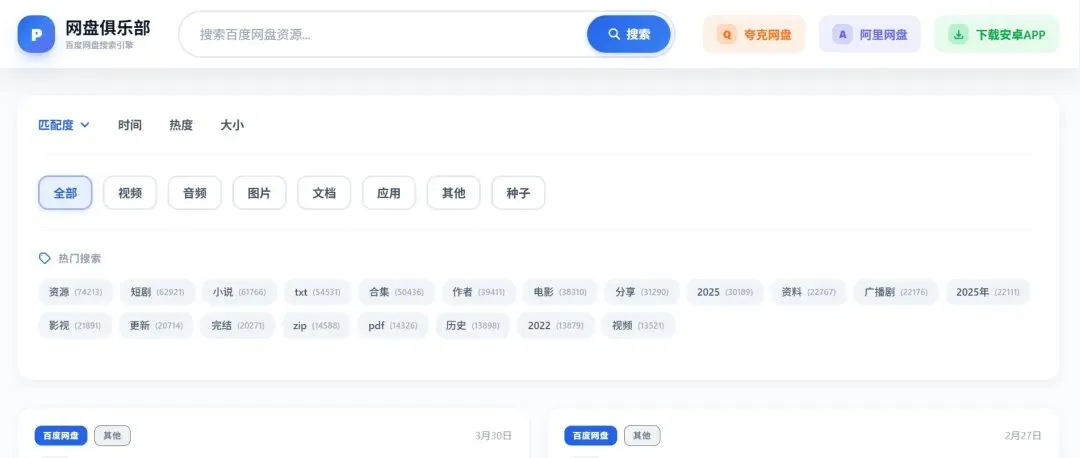
Task: Click 下载安卓APP button
Action: (997, 34)
